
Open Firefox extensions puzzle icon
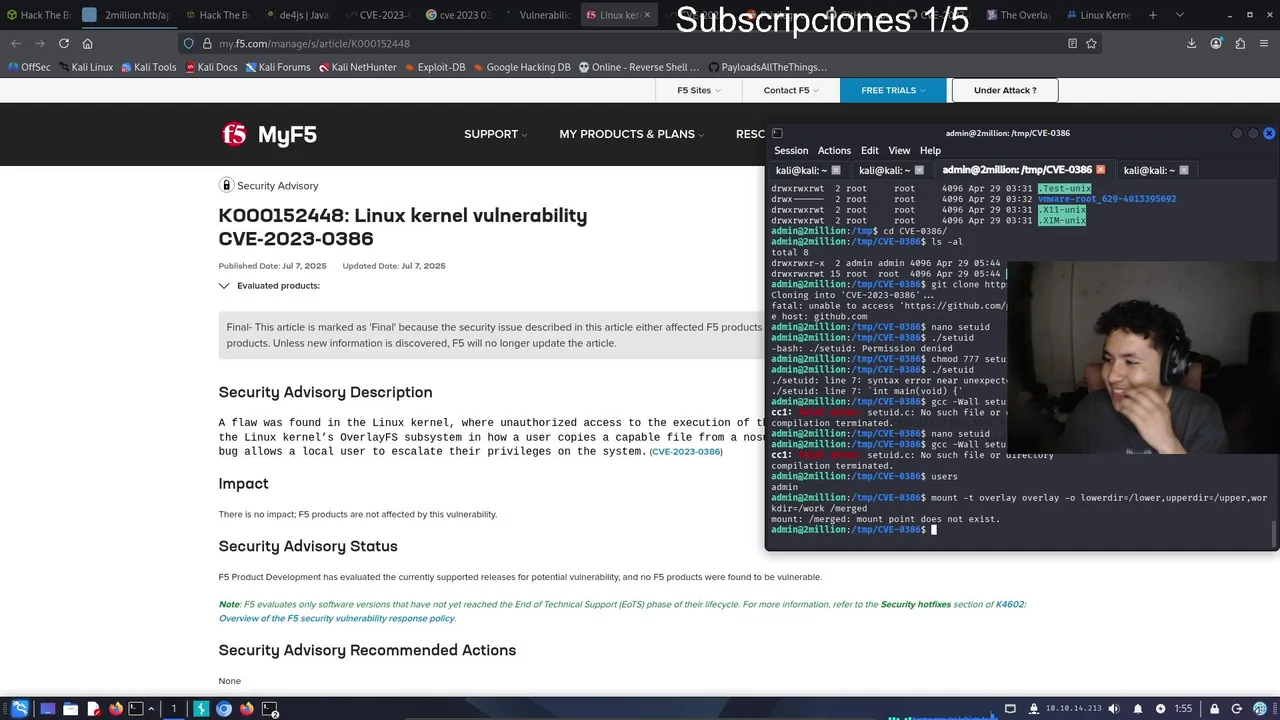[x=1240, y=43]
